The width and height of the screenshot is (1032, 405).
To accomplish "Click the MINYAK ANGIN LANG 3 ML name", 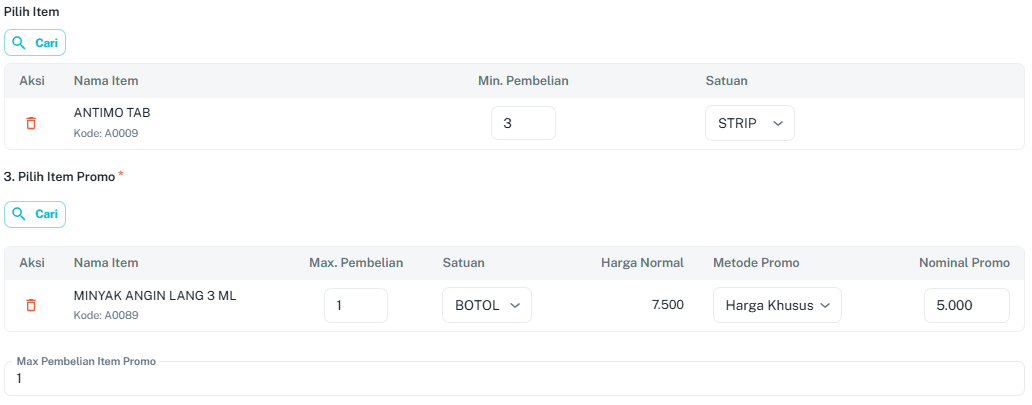I will point(155,296).
